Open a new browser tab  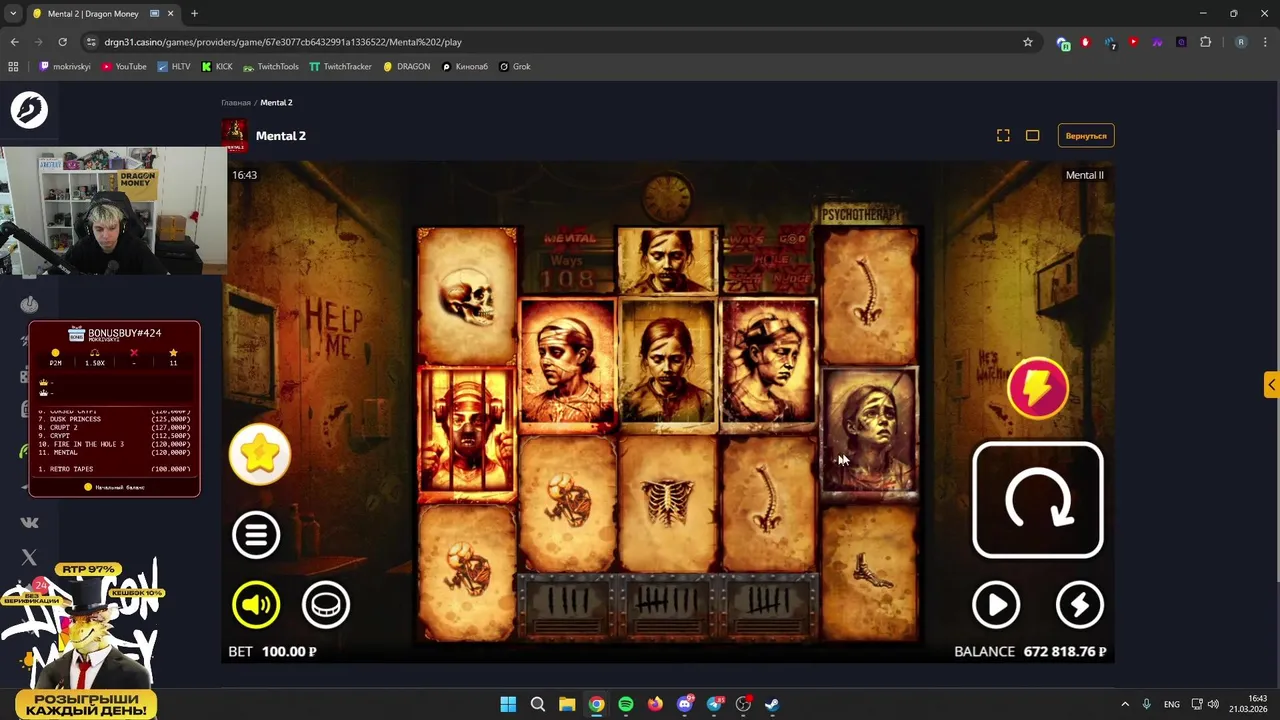194,14
